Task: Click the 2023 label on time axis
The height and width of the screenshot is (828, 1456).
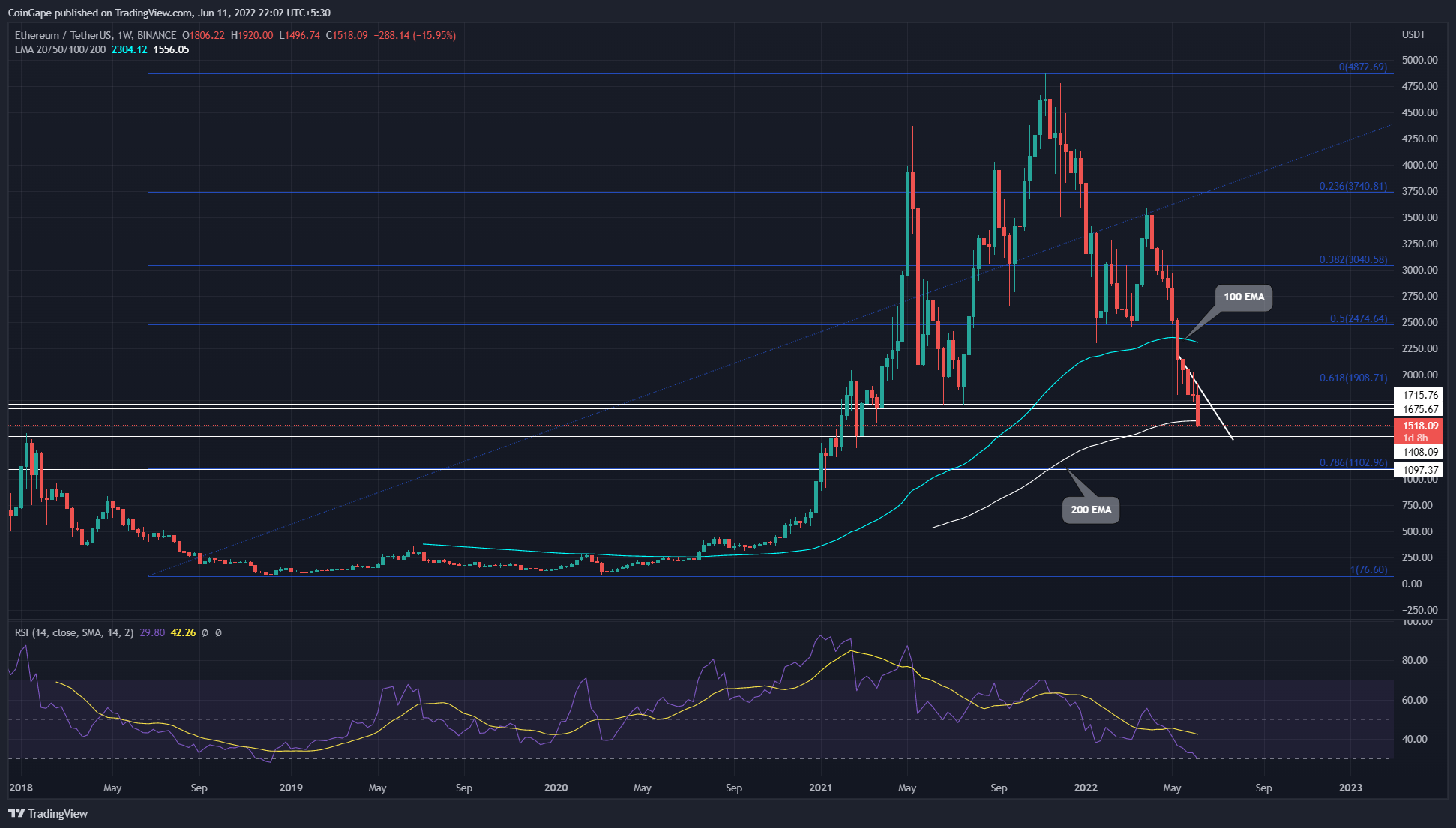Action: 1350,788
